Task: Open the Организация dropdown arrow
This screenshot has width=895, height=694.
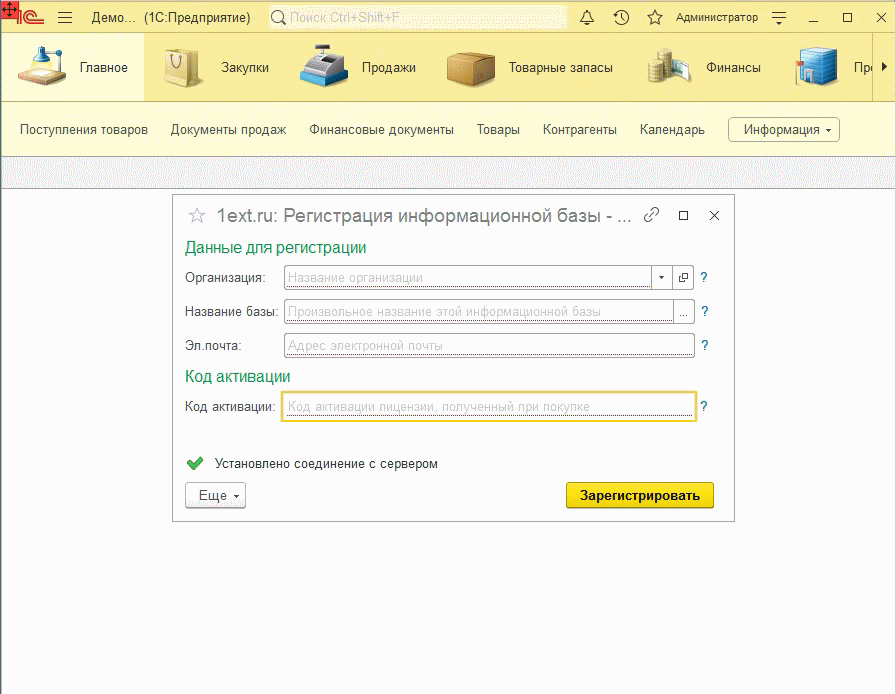Action: point(662,277)
